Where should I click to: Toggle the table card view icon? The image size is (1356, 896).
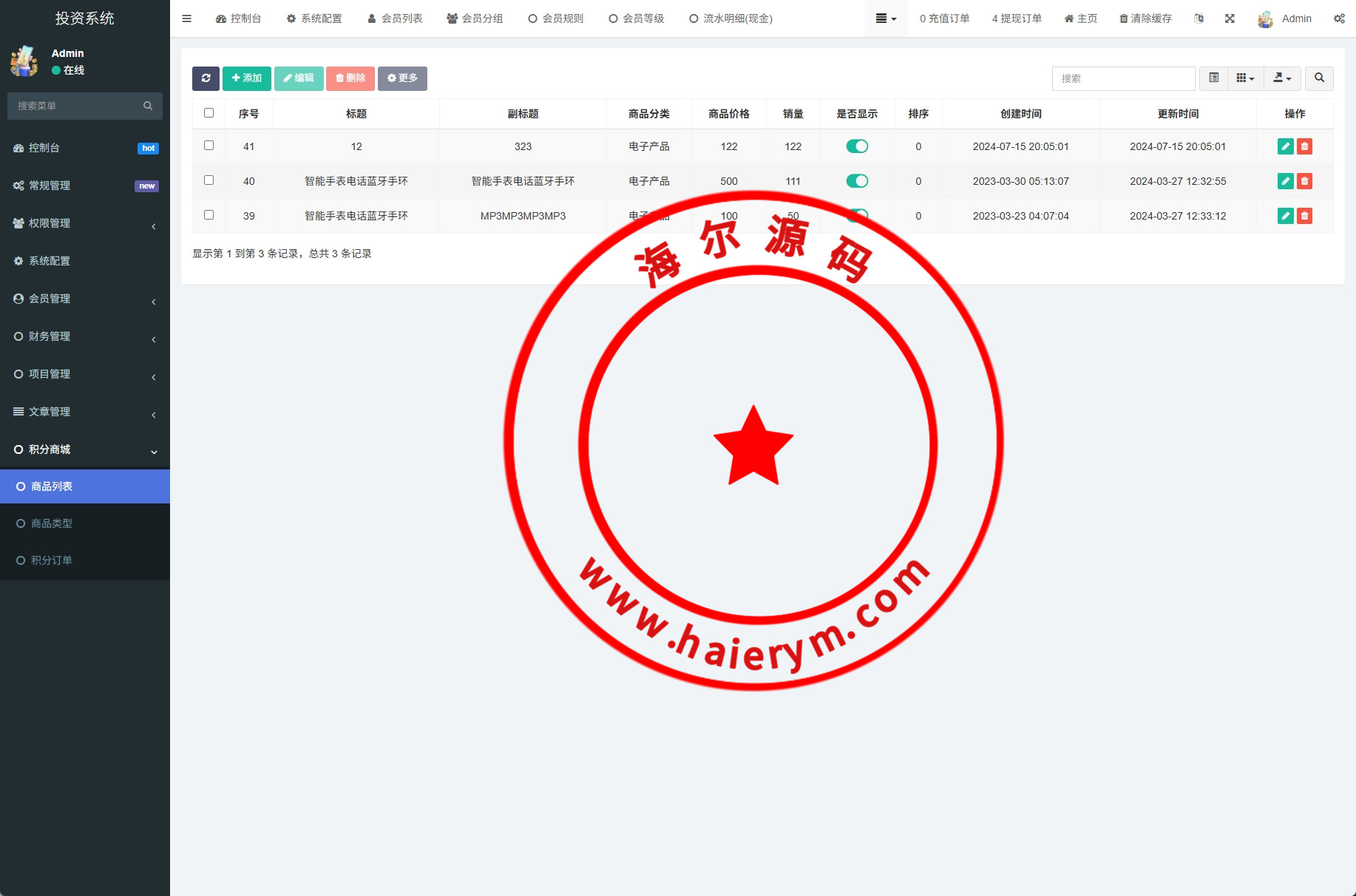pos(1213,78)
